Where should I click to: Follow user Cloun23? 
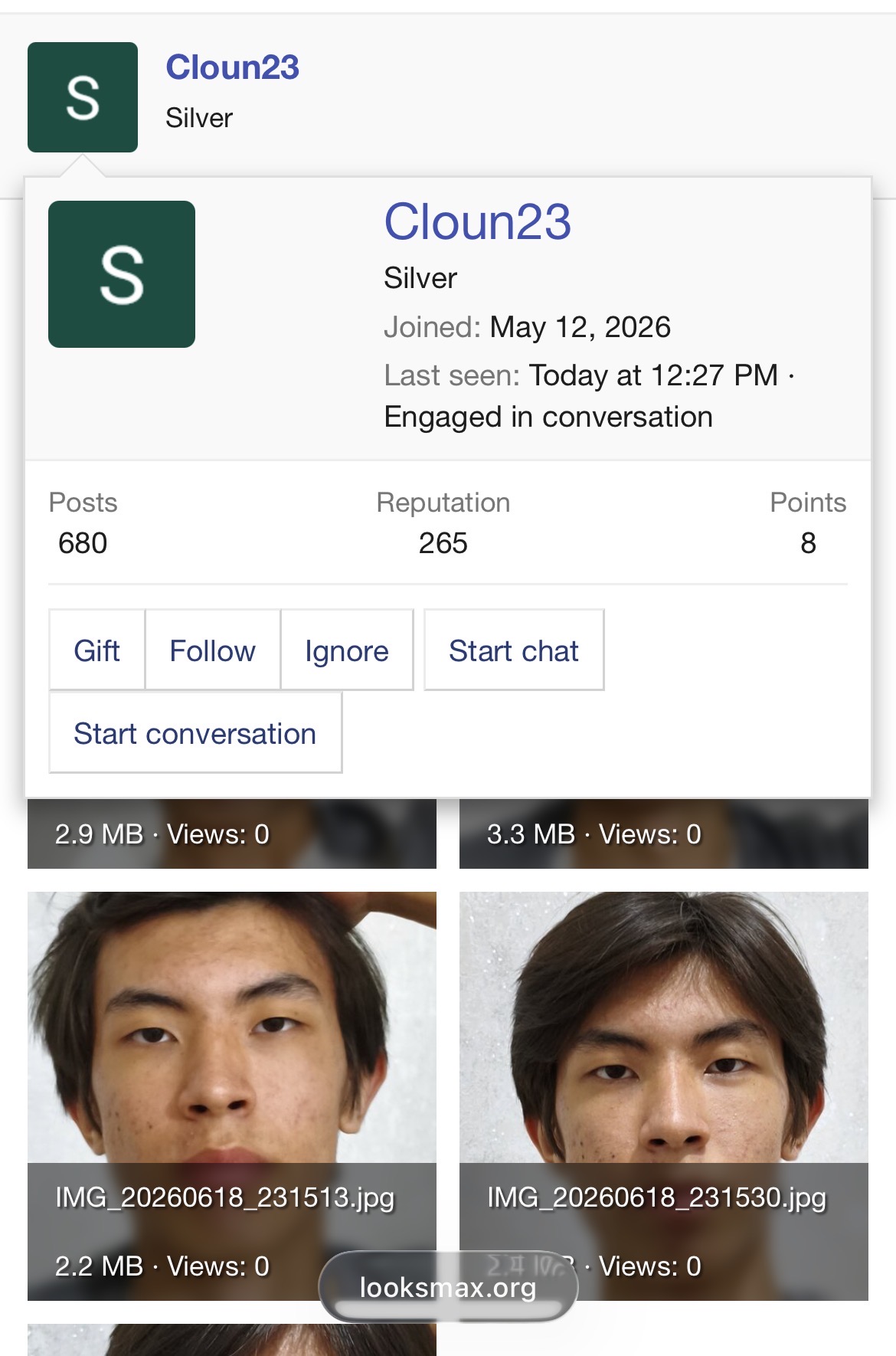pos(213,650)
